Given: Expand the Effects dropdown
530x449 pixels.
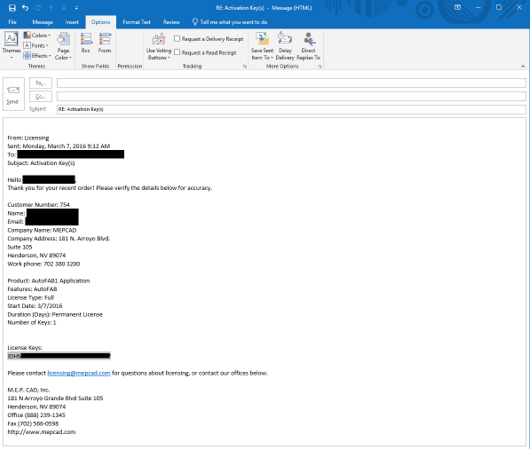Looking at the screenshot, I should coord(37,56).
